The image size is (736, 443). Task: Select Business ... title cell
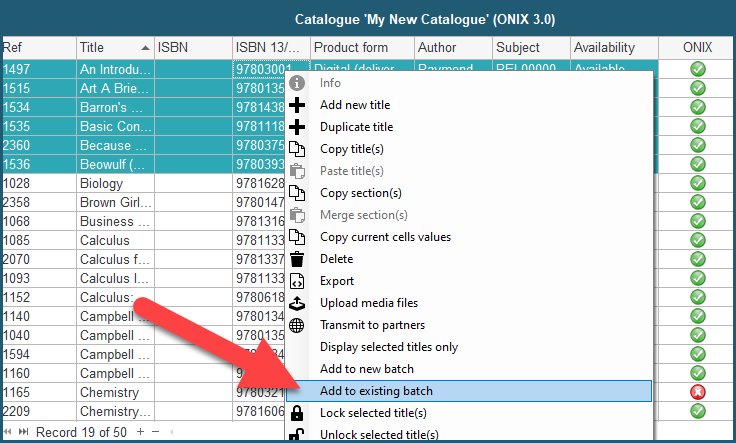coord(115,222)
